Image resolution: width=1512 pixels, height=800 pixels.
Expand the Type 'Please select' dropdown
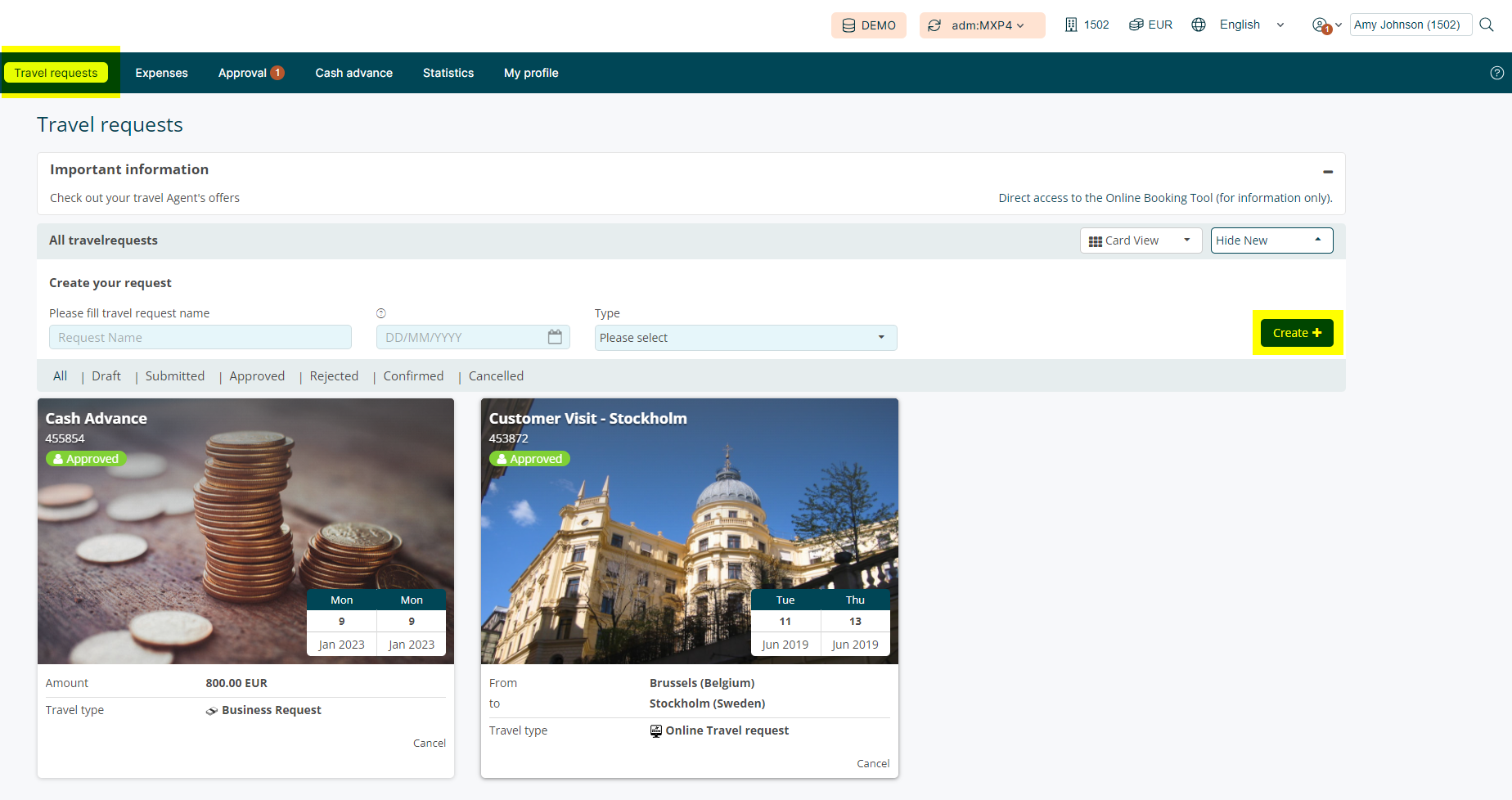745,338
